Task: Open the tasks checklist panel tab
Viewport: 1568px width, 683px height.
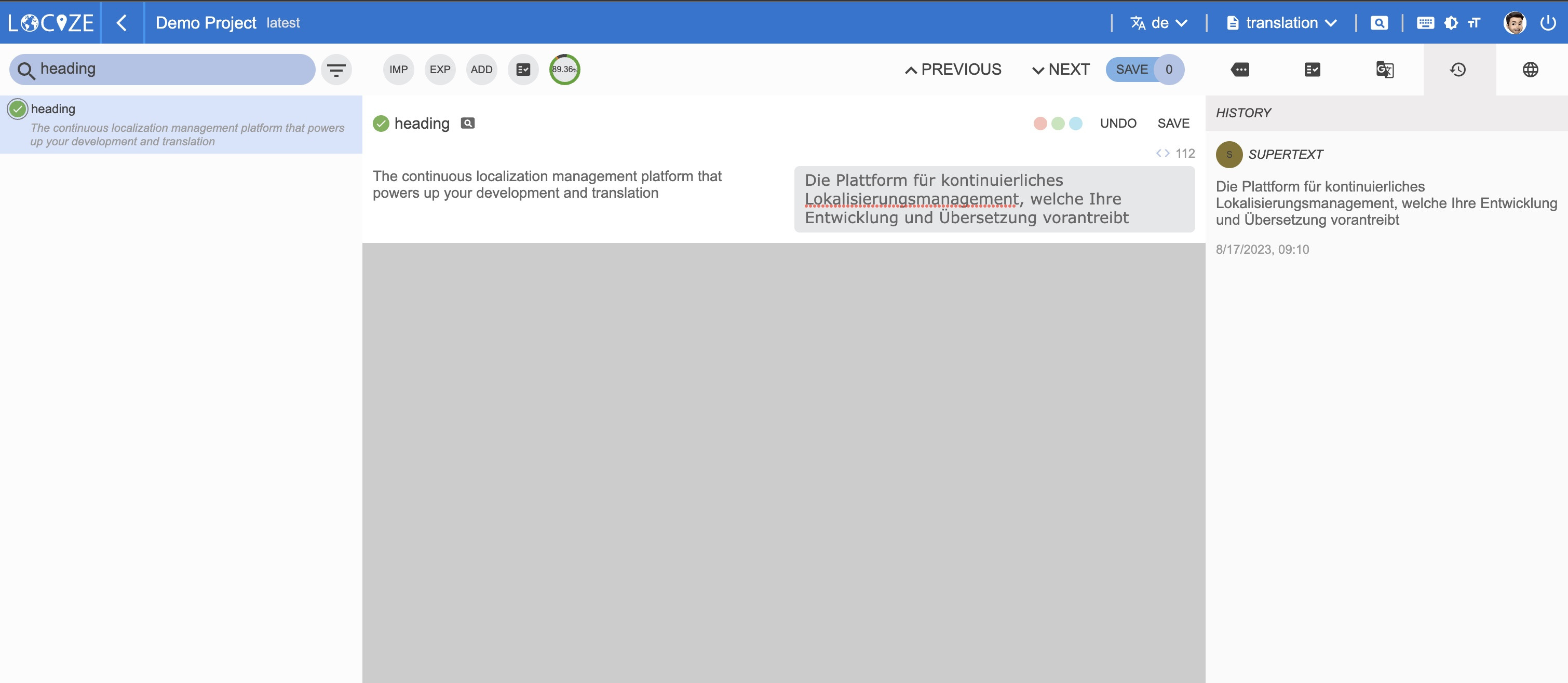Action: coord(1313,70)
